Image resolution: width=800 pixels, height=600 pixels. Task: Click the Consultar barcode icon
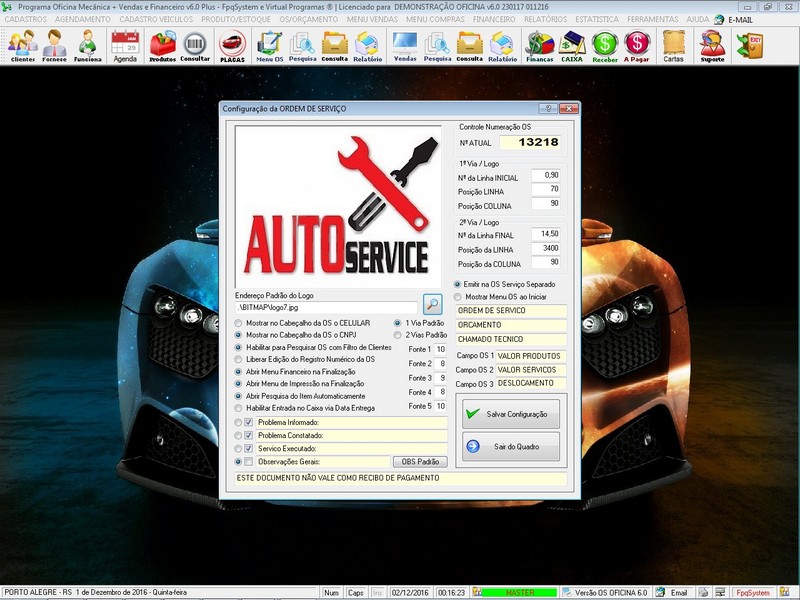(x=195, y=46)
